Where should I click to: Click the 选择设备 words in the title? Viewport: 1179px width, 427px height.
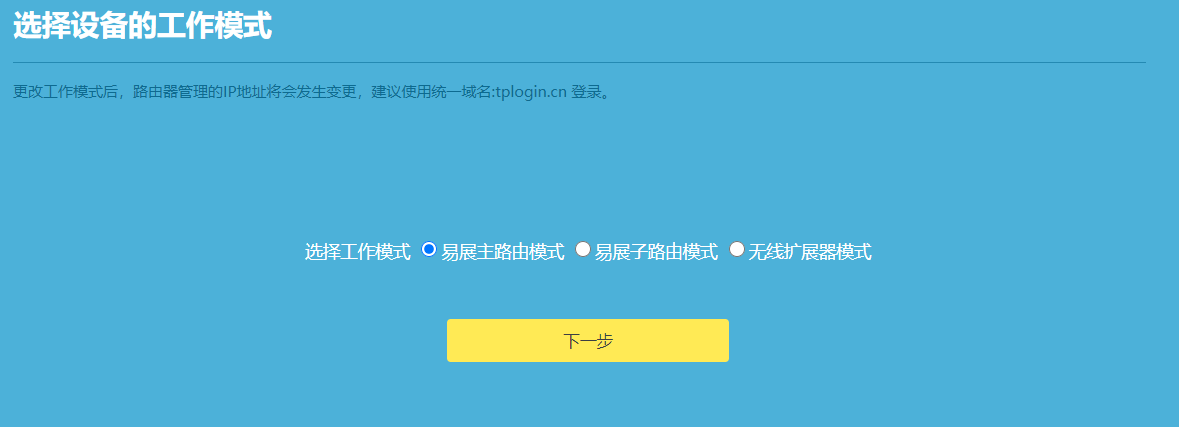pyautogui.click(x=71, y=27)
